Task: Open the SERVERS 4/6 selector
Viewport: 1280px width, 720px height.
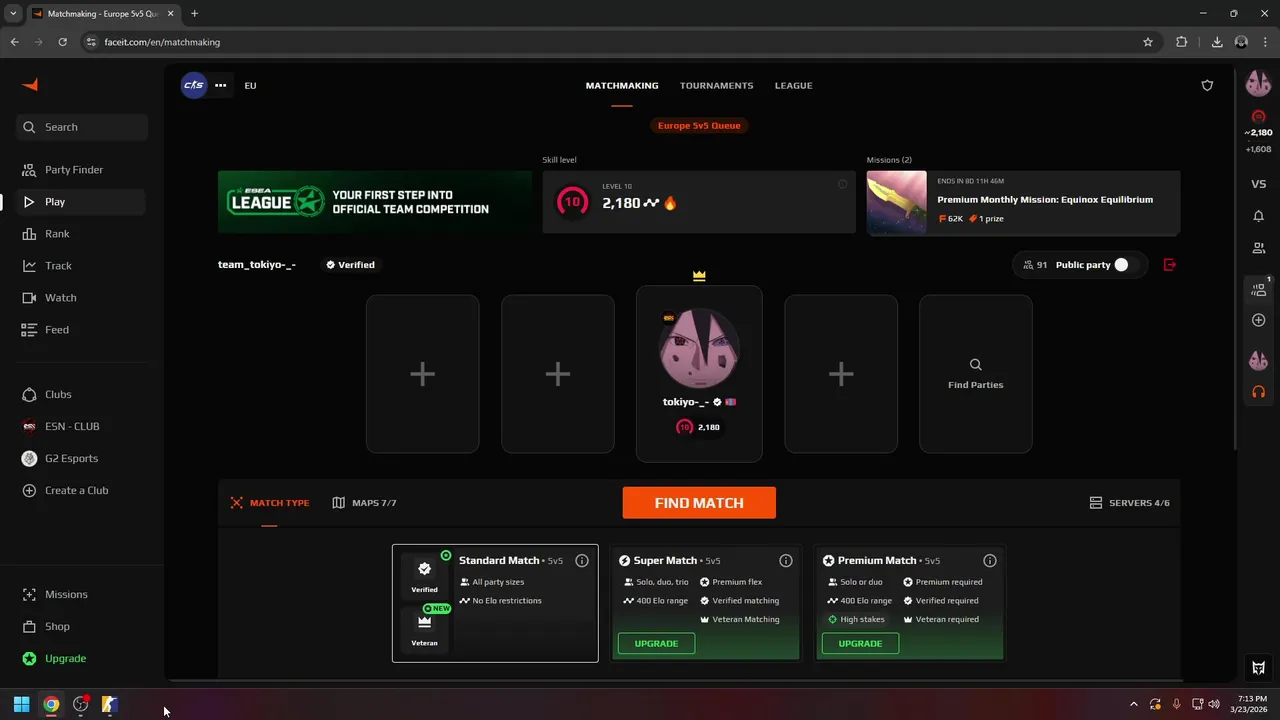Action: click(x=1129, y=503)
